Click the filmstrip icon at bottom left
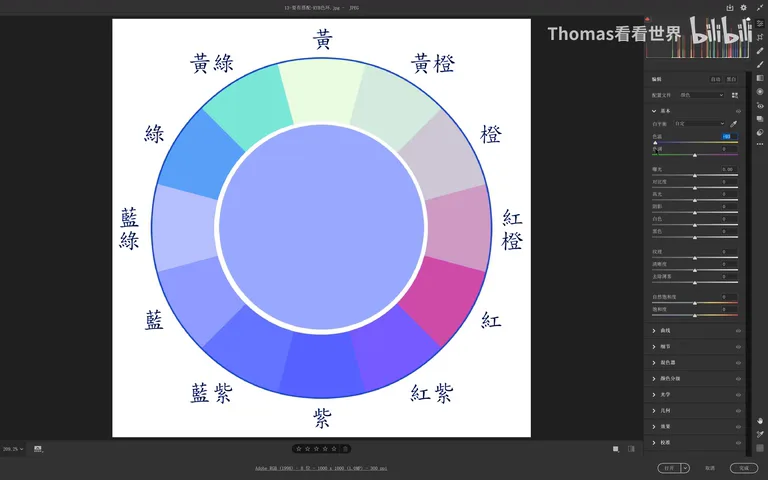This screenshot has height=480, width=768. (38, 449)
